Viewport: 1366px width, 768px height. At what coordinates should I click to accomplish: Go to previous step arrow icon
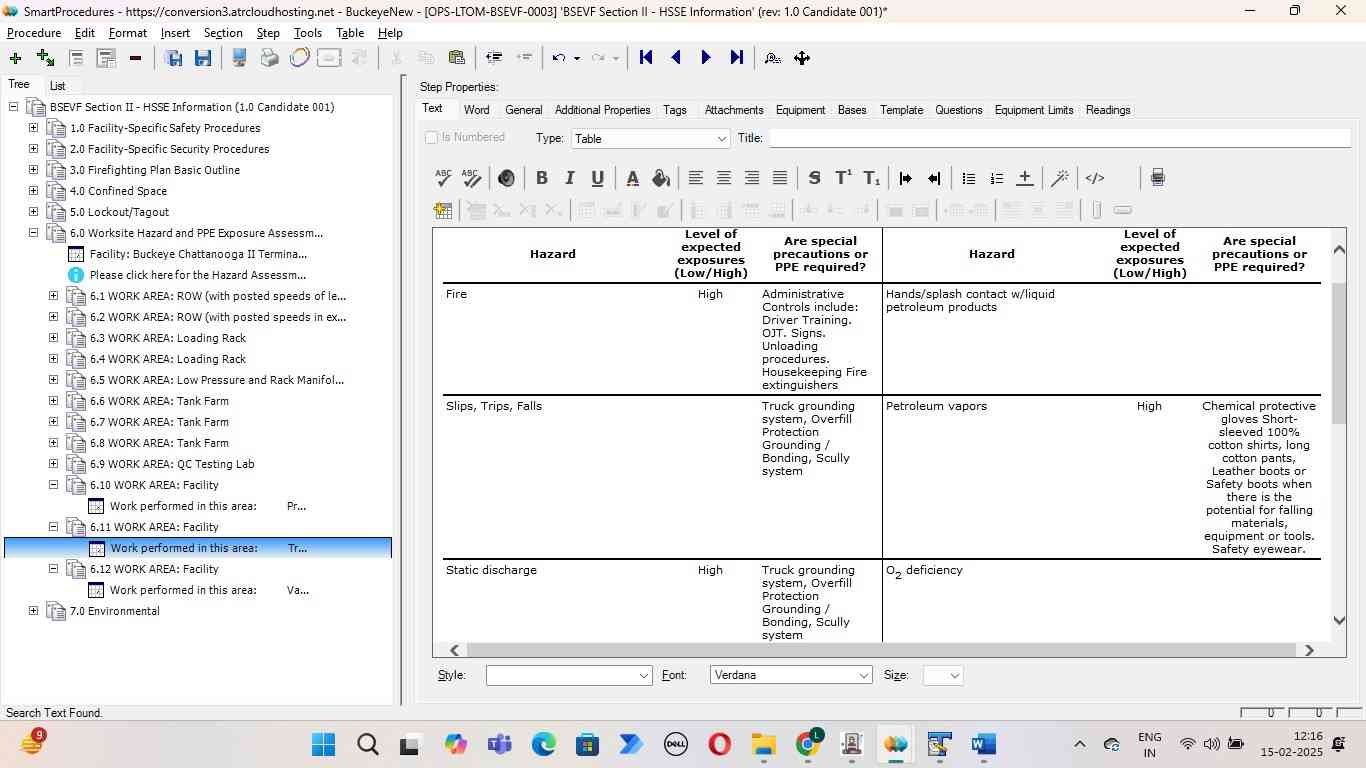click(676, 58)
